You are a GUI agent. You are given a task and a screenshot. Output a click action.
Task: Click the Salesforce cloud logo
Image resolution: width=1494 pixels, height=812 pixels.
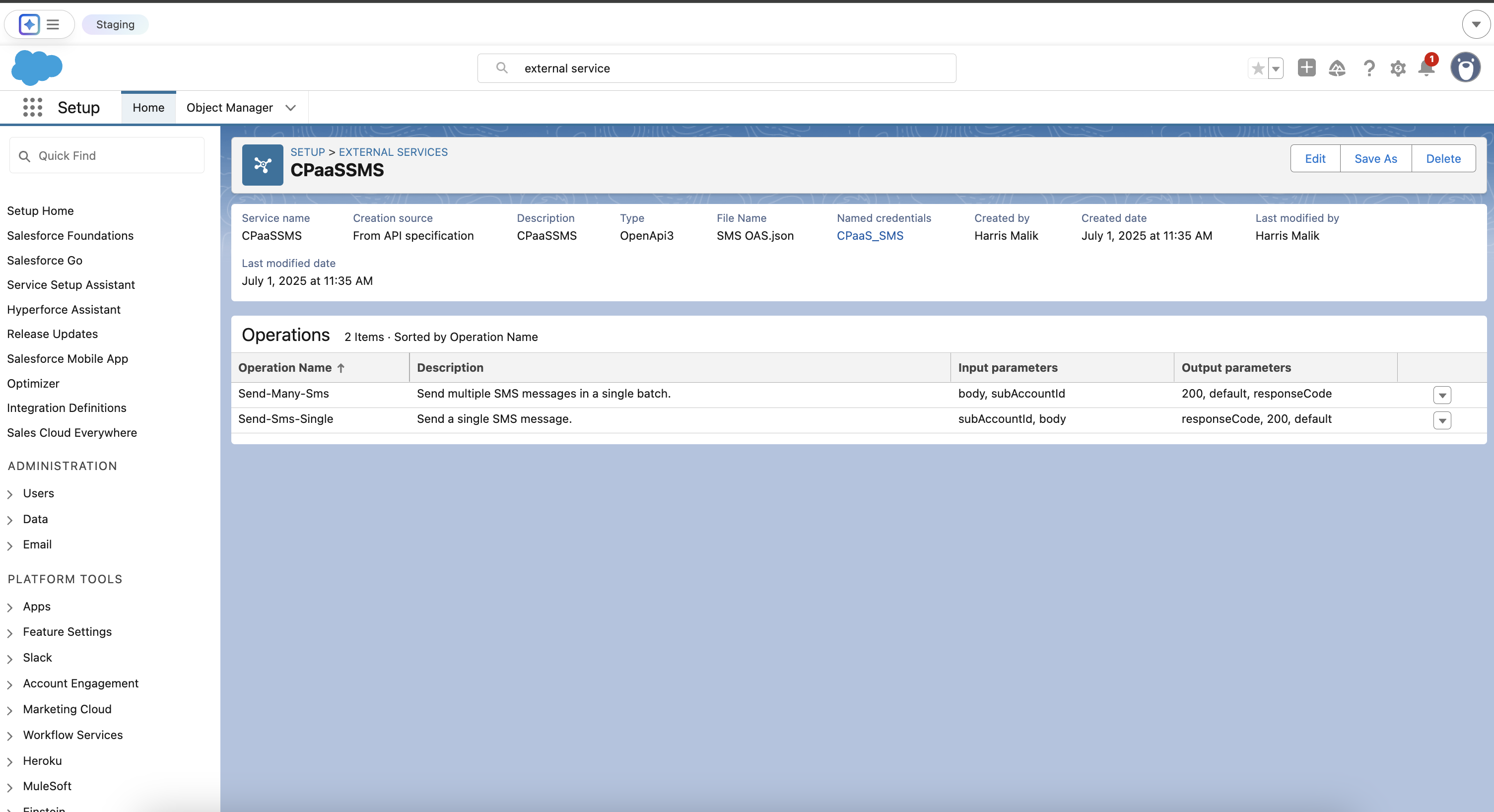37,68
